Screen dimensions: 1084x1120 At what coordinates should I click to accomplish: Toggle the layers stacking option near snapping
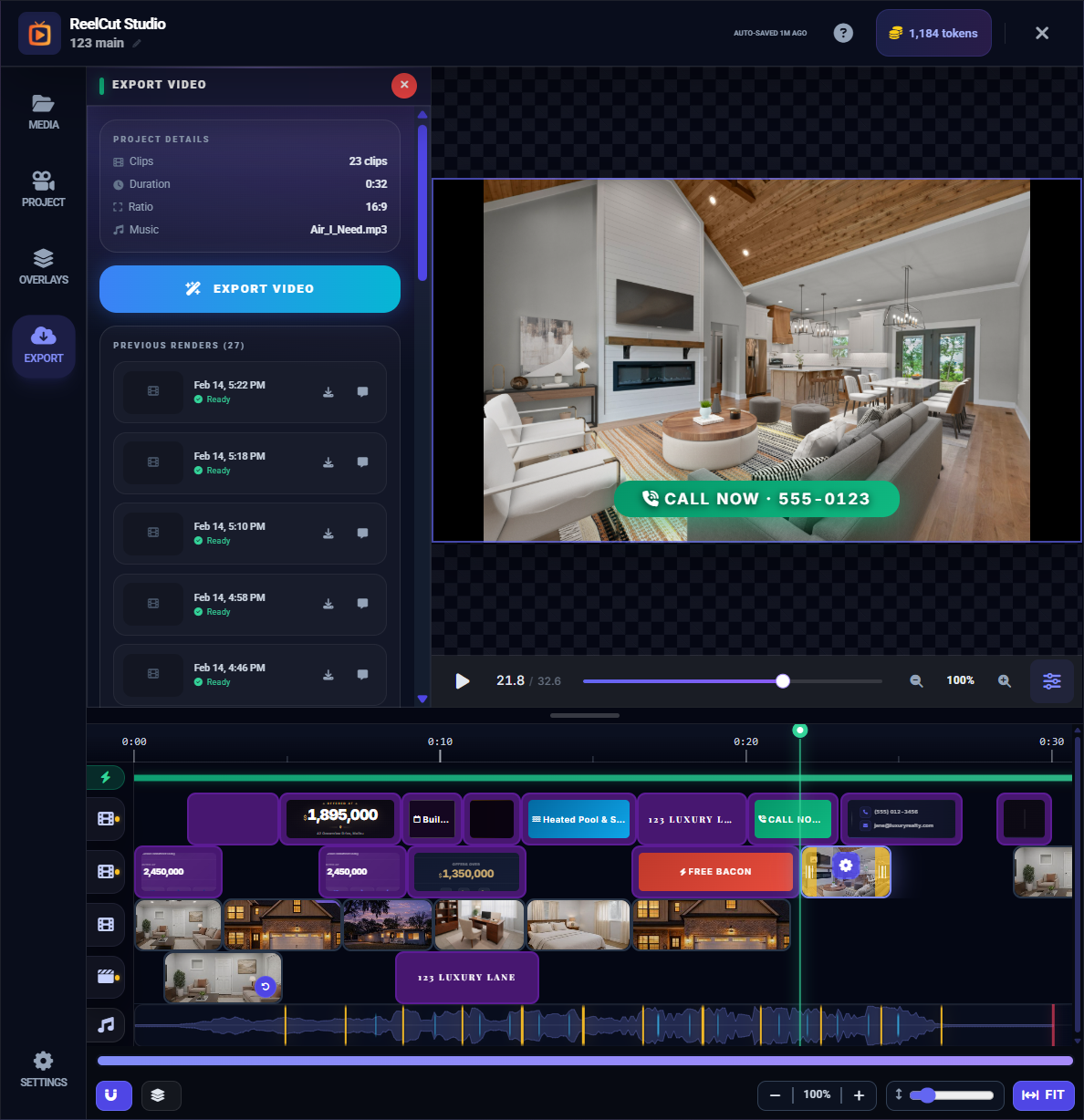161,1095
